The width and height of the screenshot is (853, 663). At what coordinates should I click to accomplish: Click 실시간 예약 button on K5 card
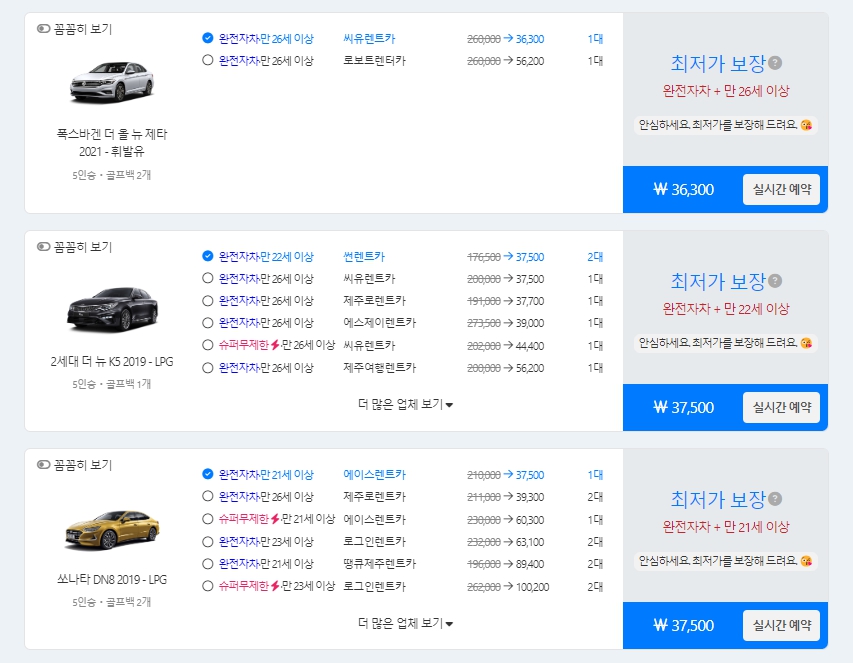pyautogui.click(x=781, y=407)
